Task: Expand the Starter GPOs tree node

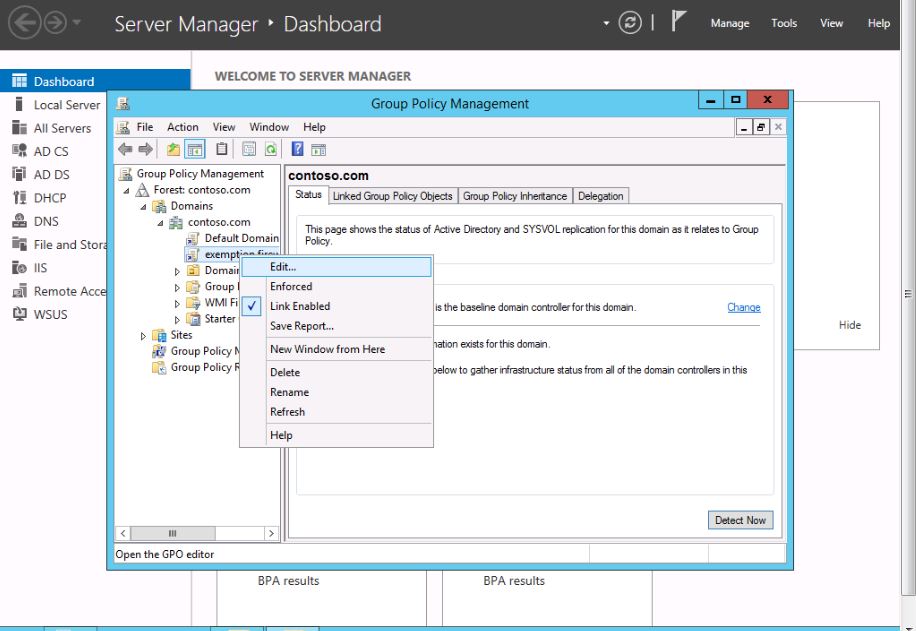Action: (x=178, y=320)
